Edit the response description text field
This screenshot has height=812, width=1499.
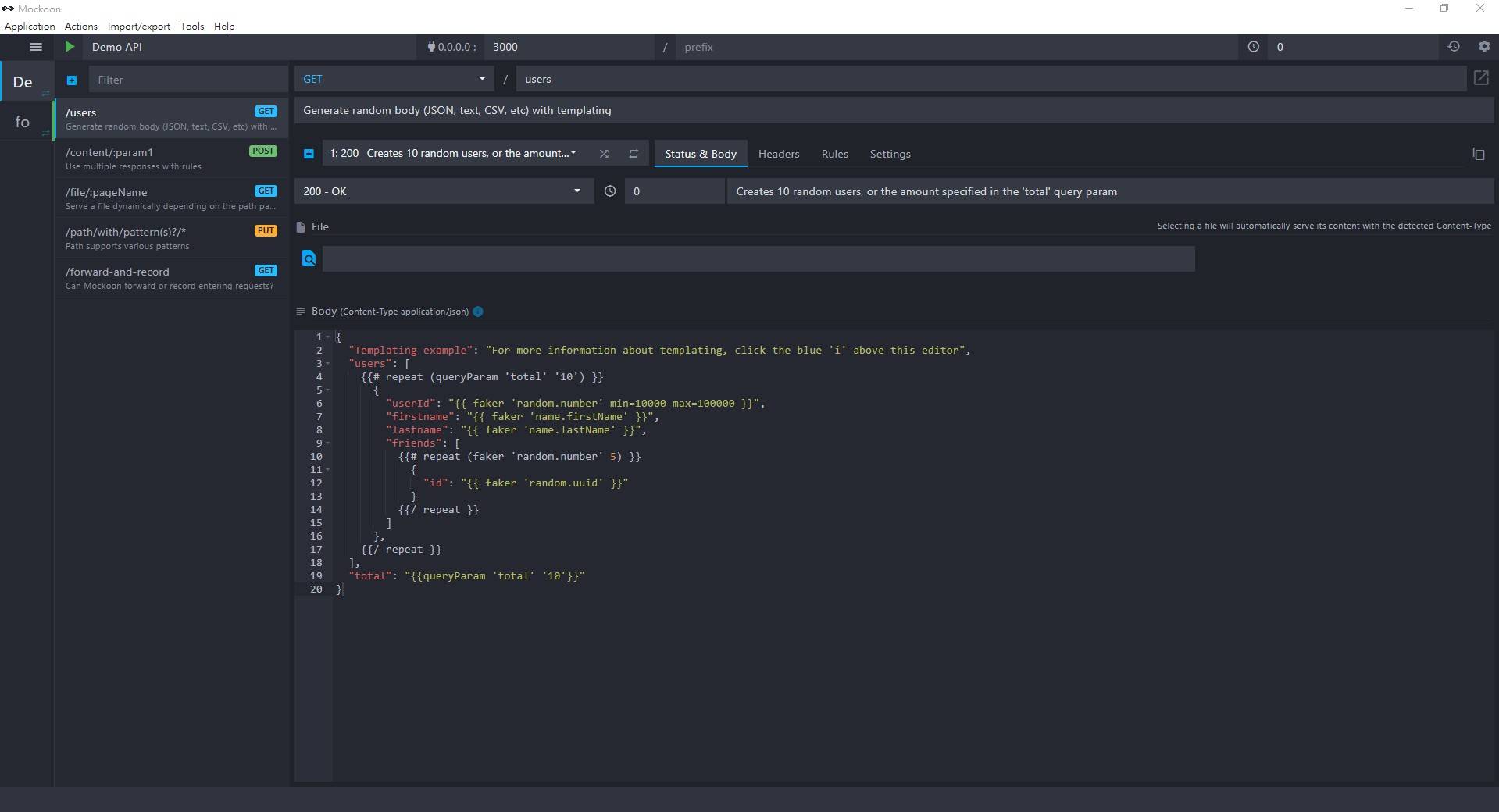click(1110, 191)
